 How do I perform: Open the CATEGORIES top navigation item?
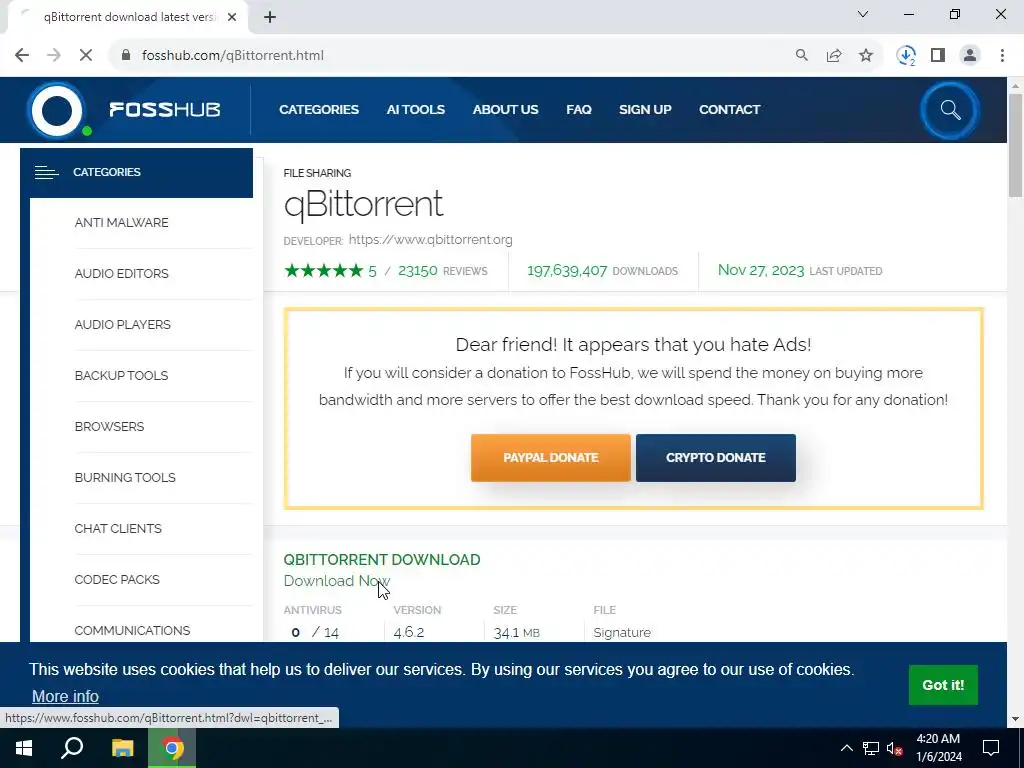tap(319, 110)
